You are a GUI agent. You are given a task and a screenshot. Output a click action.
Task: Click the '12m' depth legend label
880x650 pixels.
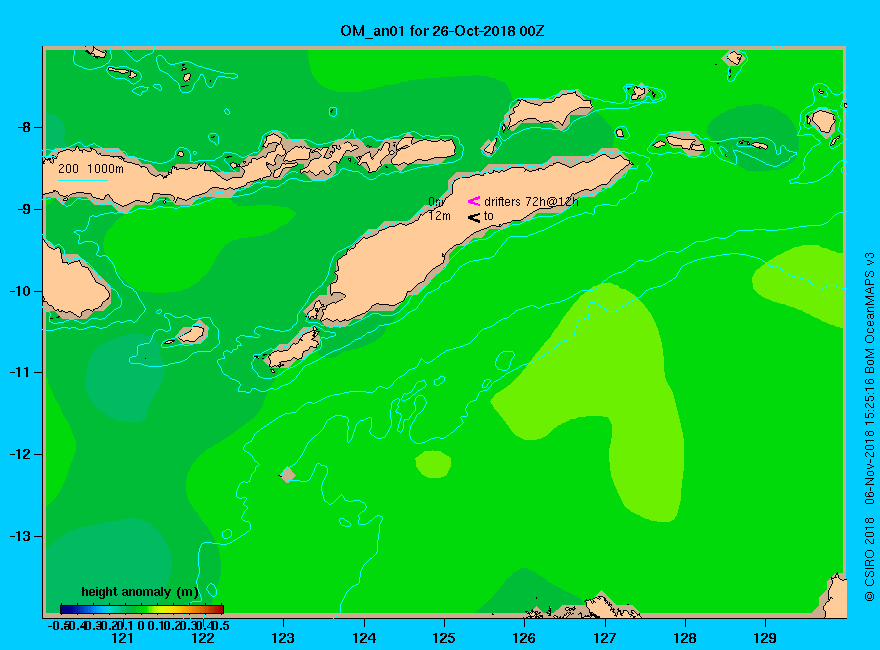coord(439,216)
